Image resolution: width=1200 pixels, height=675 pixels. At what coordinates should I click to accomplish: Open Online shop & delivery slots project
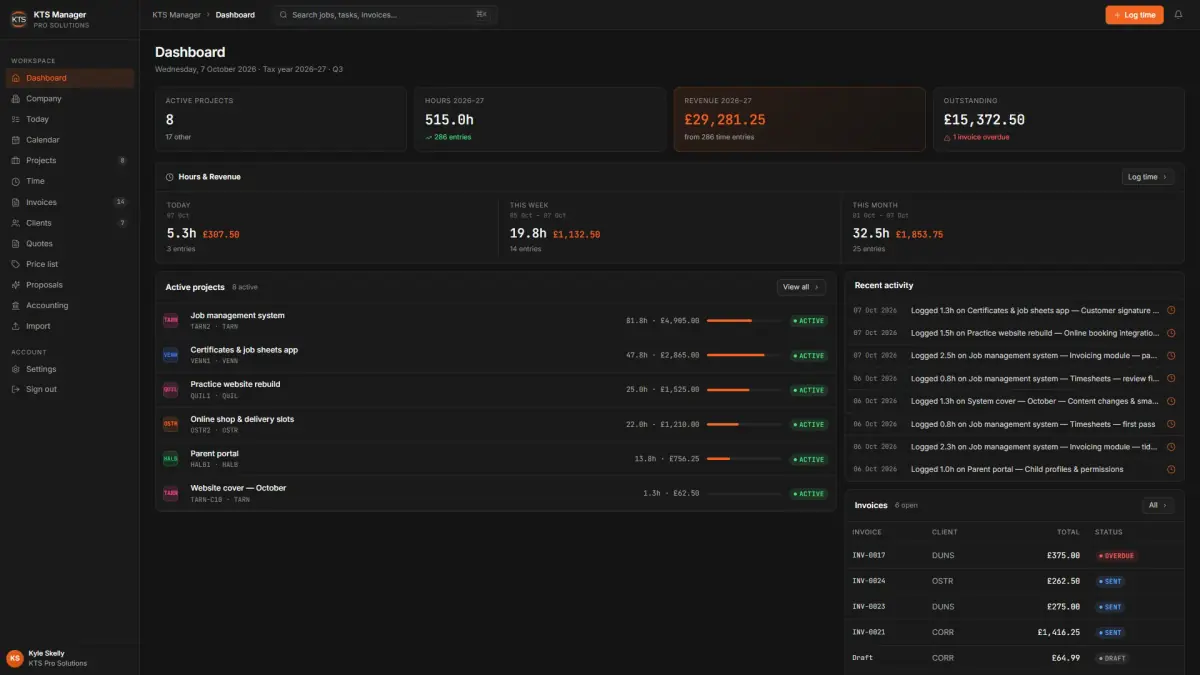pos(496,424)
